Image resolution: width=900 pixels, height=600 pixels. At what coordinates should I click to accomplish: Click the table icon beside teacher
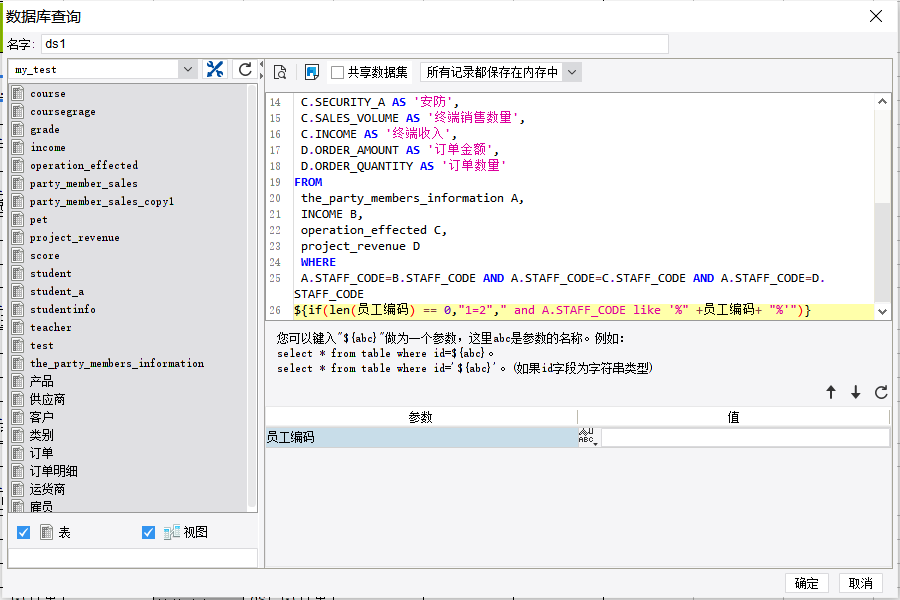18,327
